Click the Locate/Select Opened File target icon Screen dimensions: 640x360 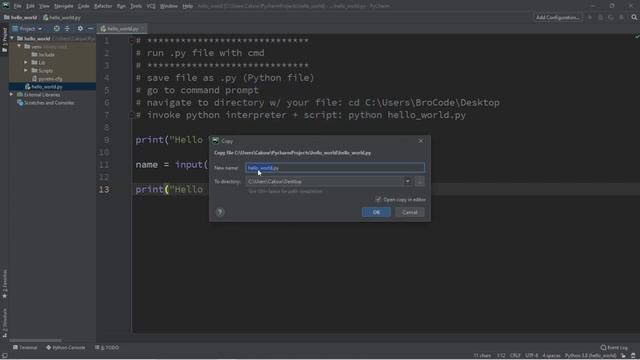(x=56, y=29)
